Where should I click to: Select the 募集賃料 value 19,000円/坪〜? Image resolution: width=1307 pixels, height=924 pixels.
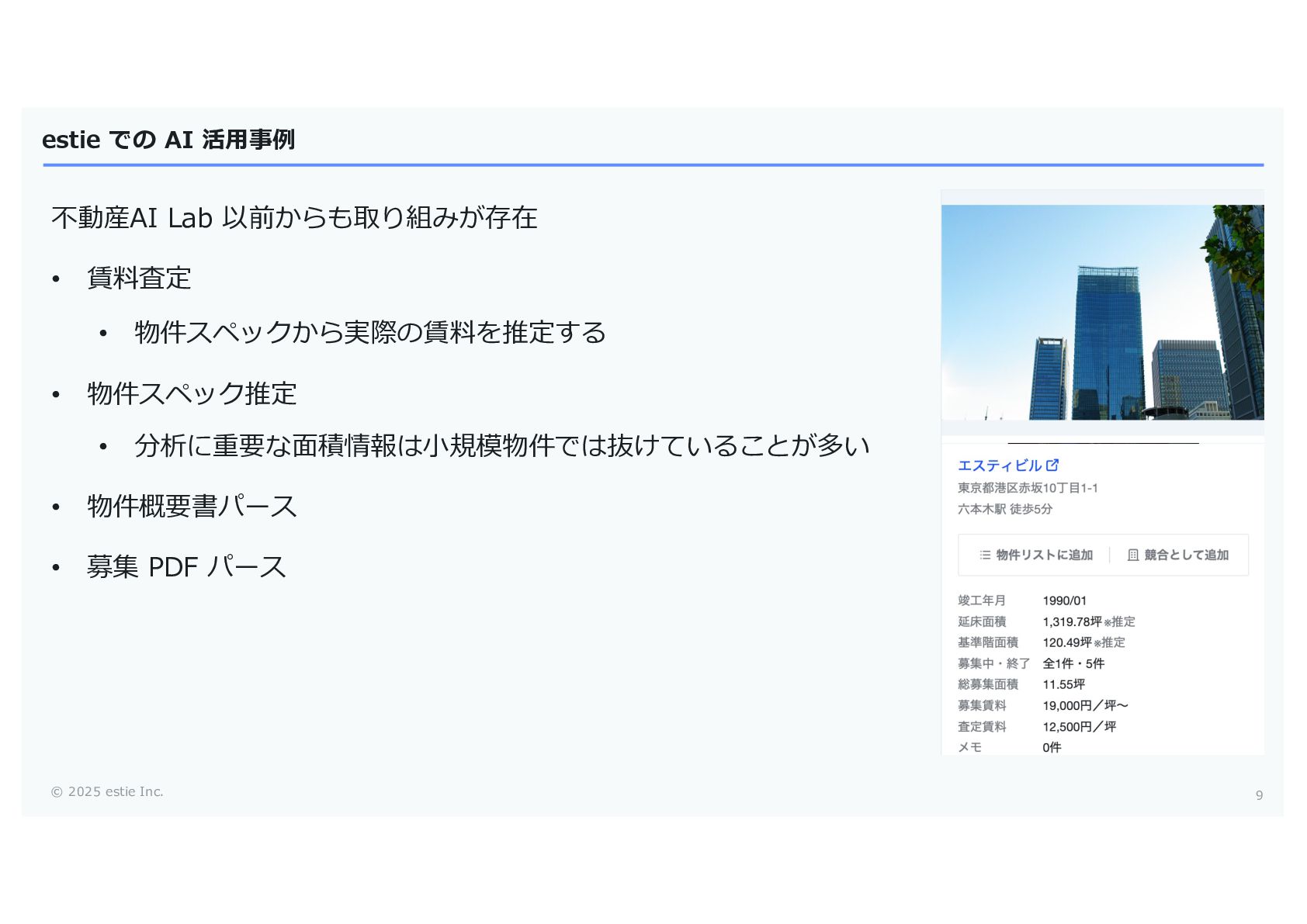(x=1085, y=705)
